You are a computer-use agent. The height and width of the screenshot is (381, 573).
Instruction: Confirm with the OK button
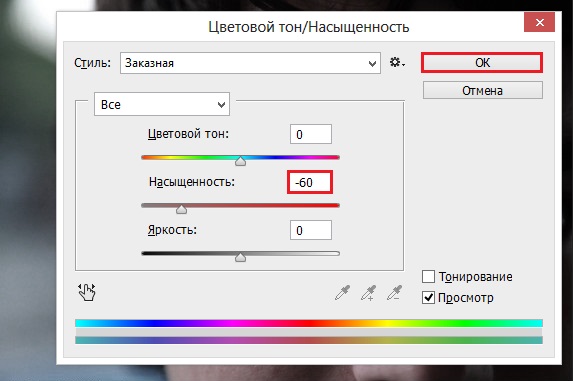coord(482,62)
